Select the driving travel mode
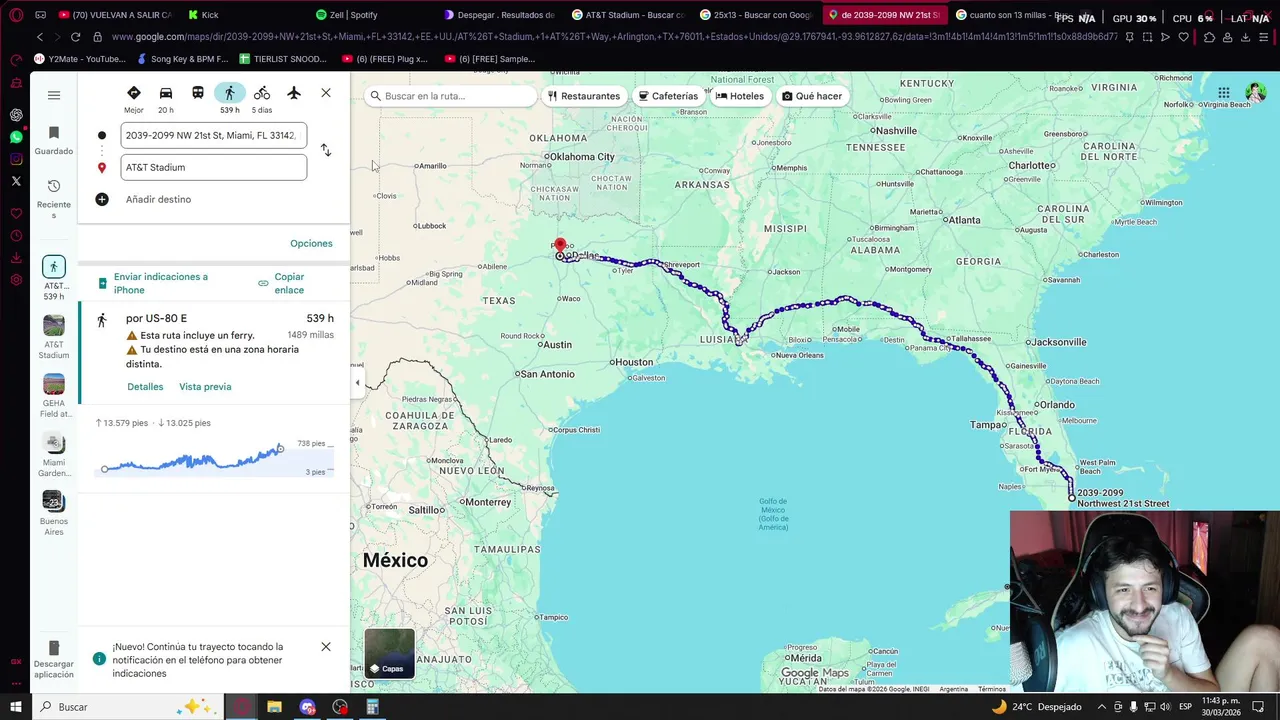 point(165,98)
